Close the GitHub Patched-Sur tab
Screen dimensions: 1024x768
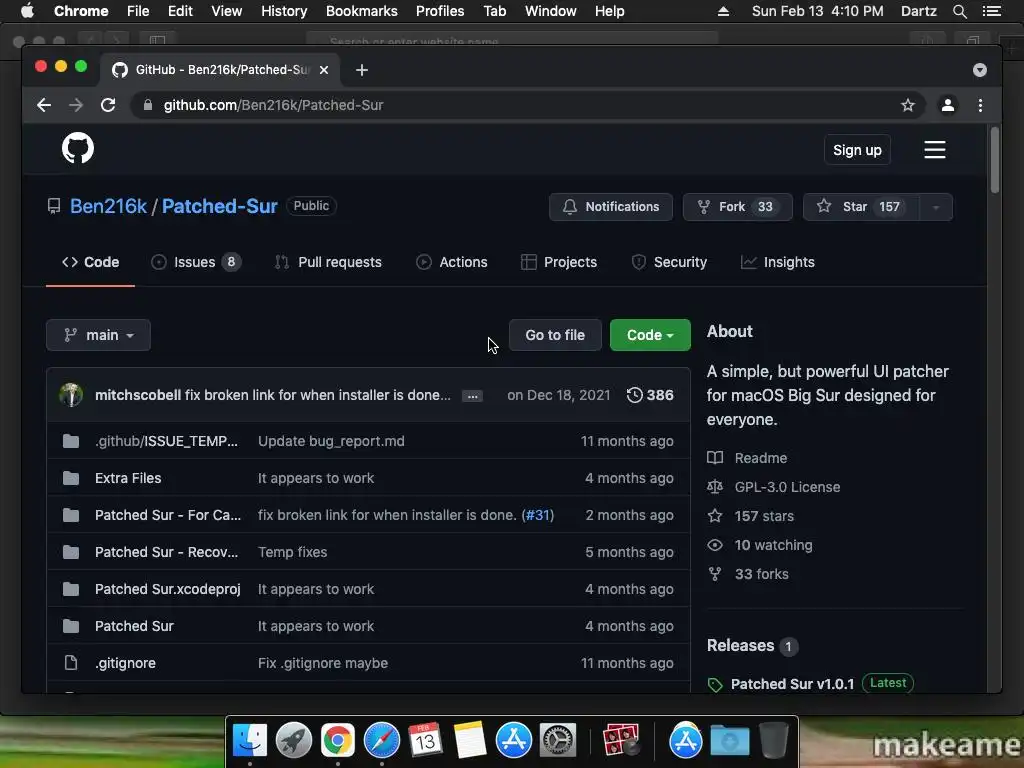324,70
